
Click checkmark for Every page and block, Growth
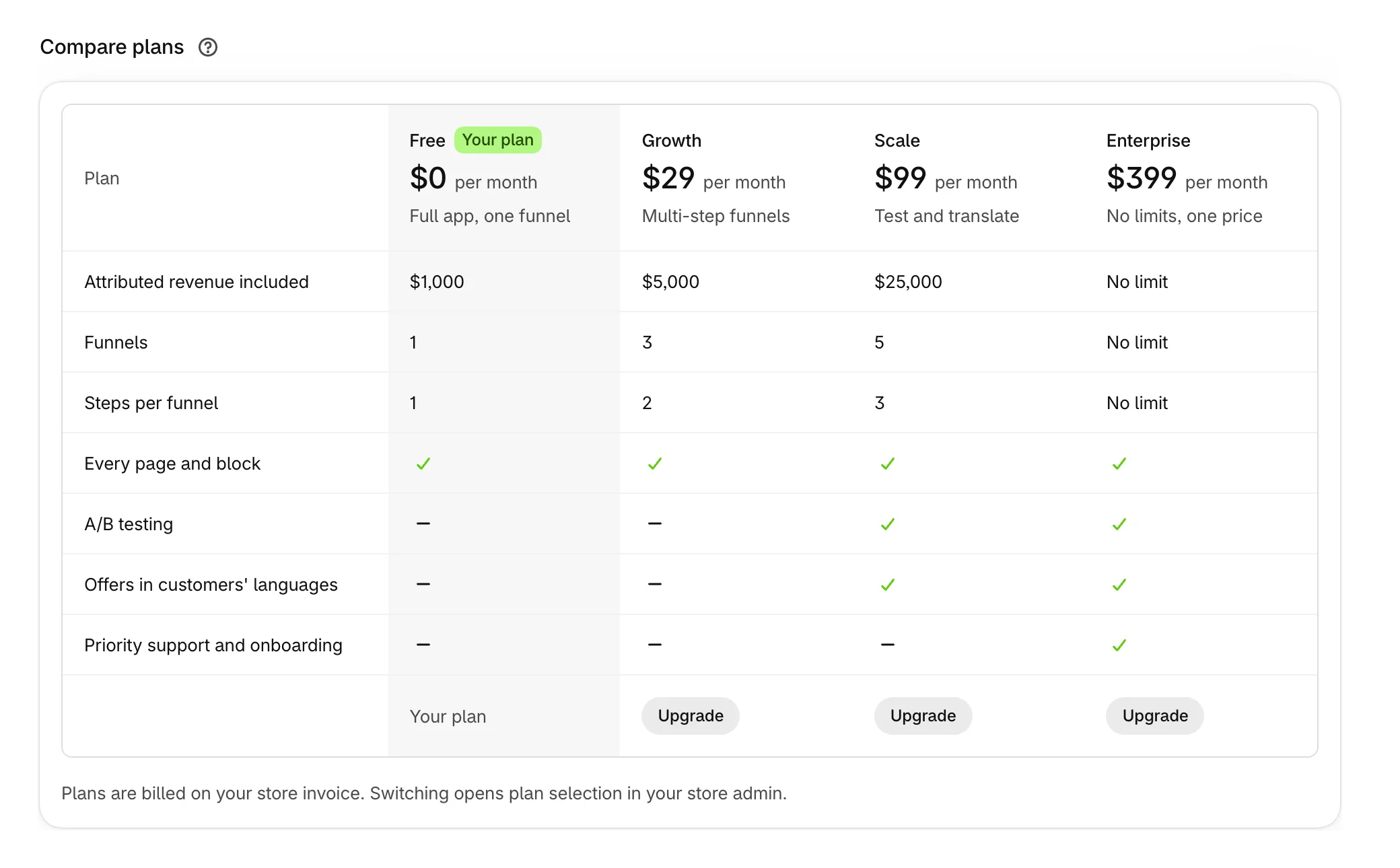click(x=655, y=464)
